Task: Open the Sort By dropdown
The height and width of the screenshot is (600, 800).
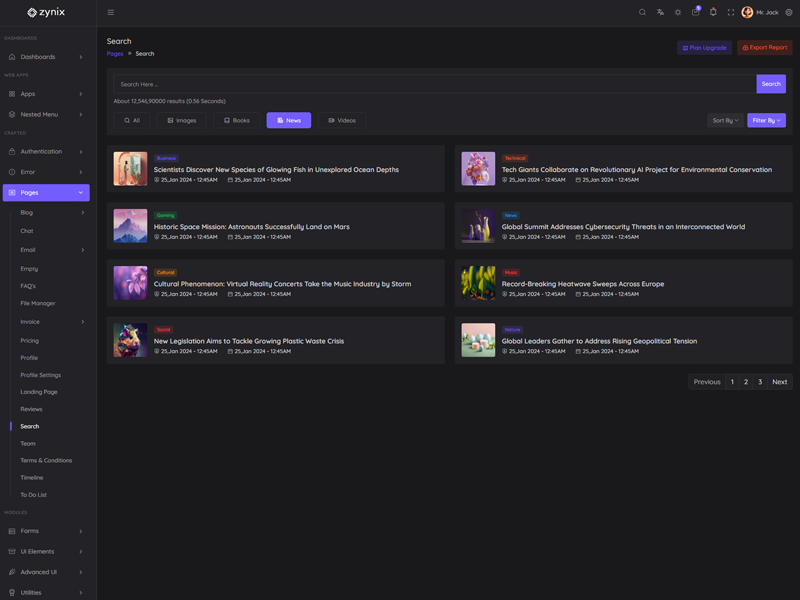Action: point(725,120)
